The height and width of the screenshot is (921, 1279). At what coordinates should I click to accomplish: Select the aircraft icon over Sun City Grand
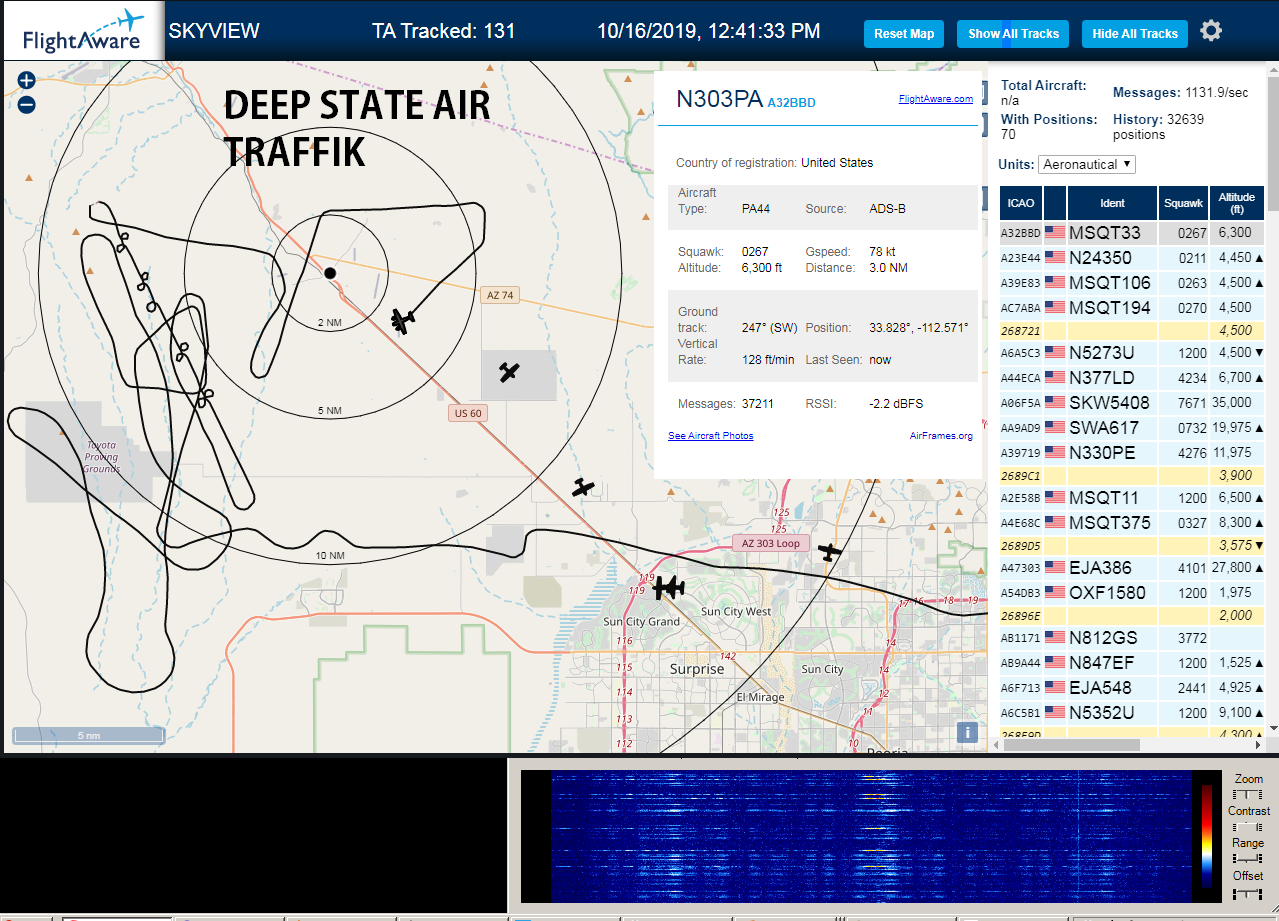(x=668, y=587)
